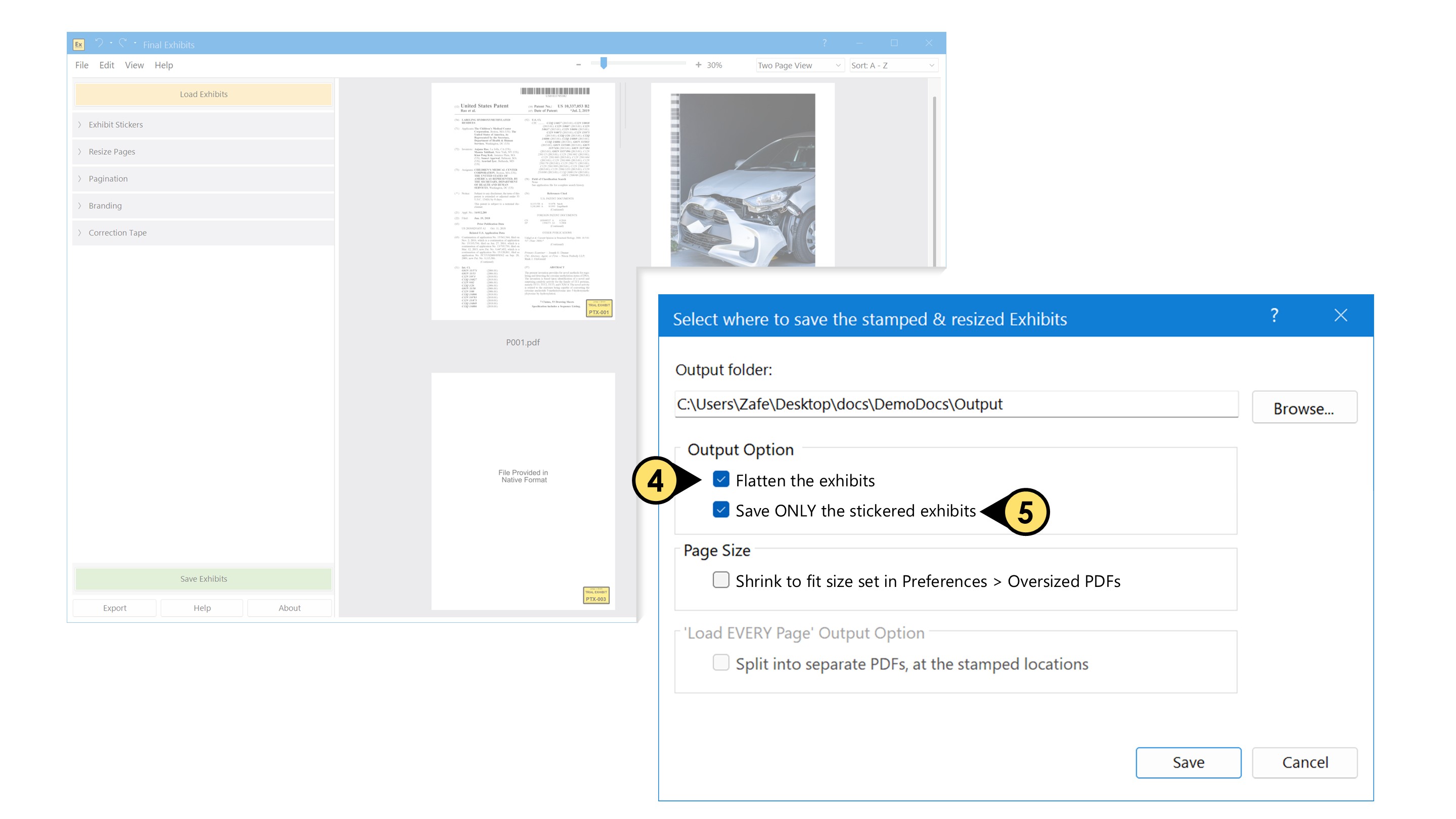Expand the Exhibit Stickers section

tap(115, 124)
